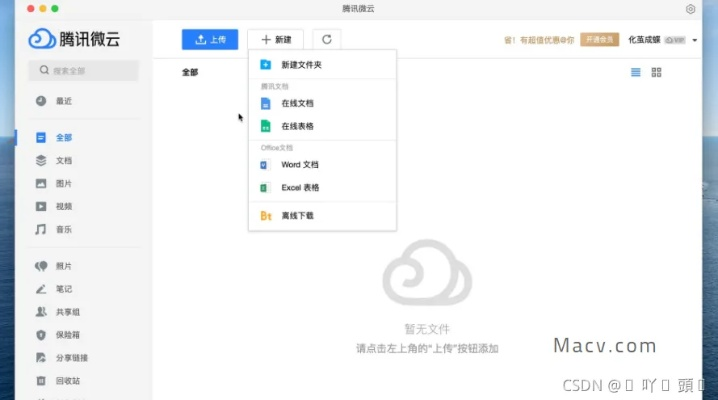Create a 在线表格 online spreadsheet
This screenshot has width=718, height=400.
(x=322, y=126)
